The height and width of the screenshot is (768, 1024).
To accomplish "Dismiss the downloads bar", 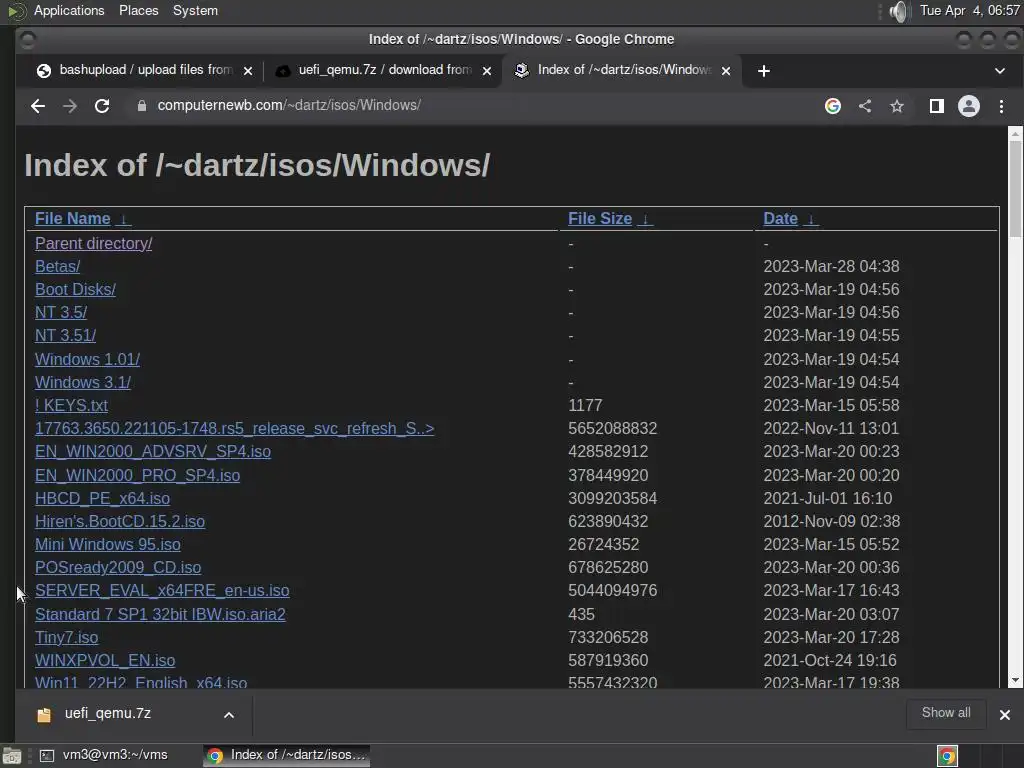I will [1004, 715].
